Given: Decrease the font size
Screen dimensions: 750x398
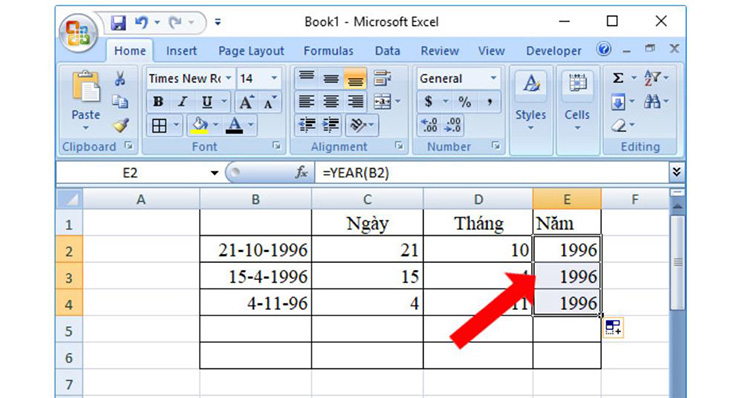Looking at the screenshot, I should [269, 102].
